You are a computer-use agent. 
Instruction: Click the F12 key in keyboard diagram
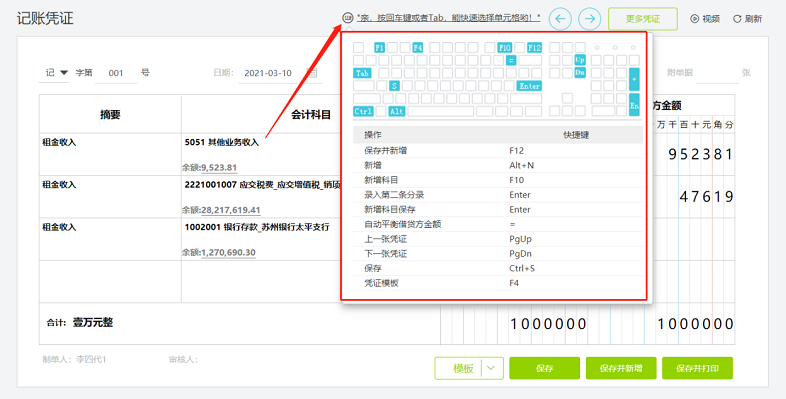(x=534, y=48)
